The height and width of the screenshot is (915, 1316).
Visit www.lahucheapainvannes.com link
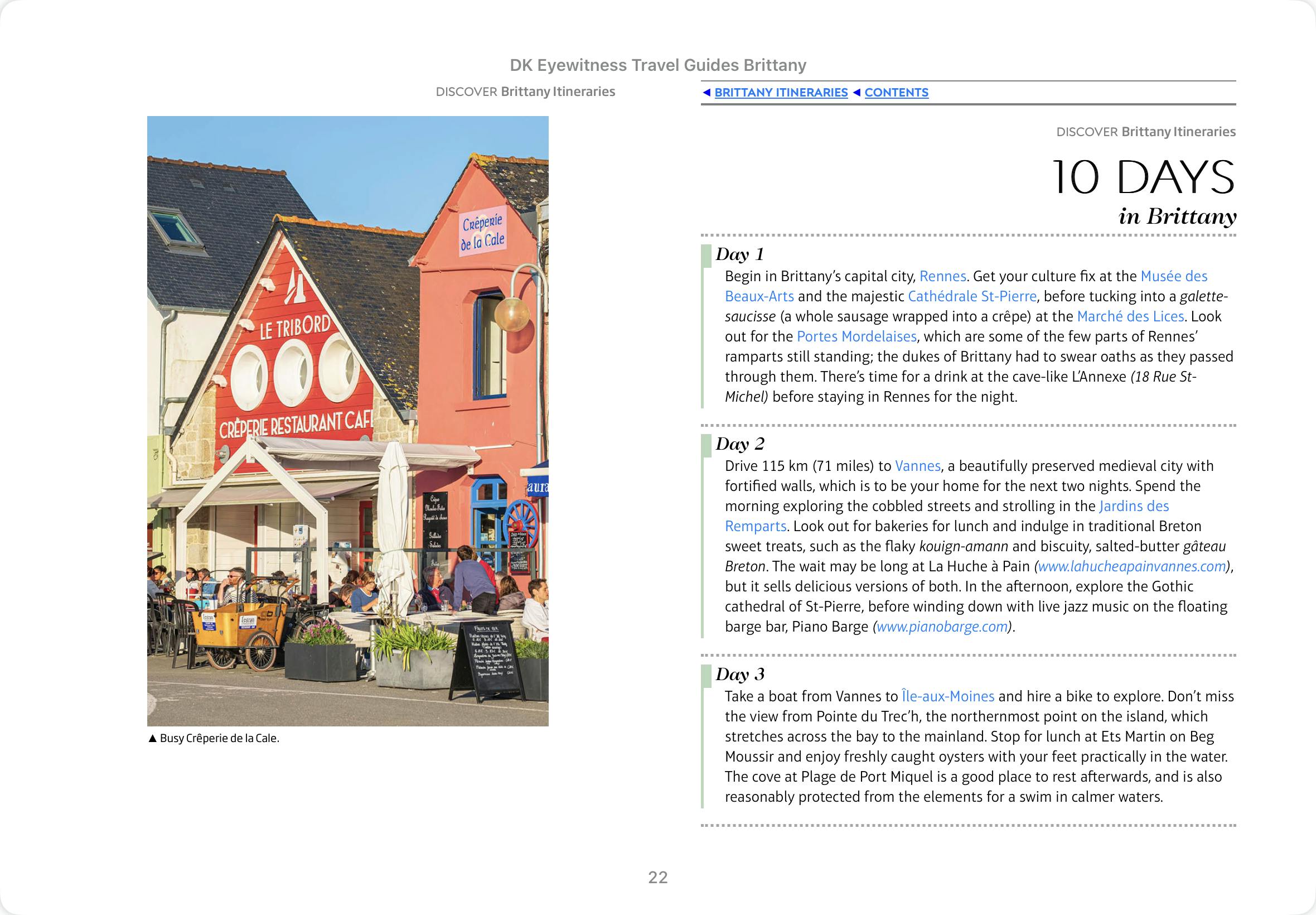[x=1132, y=566]
